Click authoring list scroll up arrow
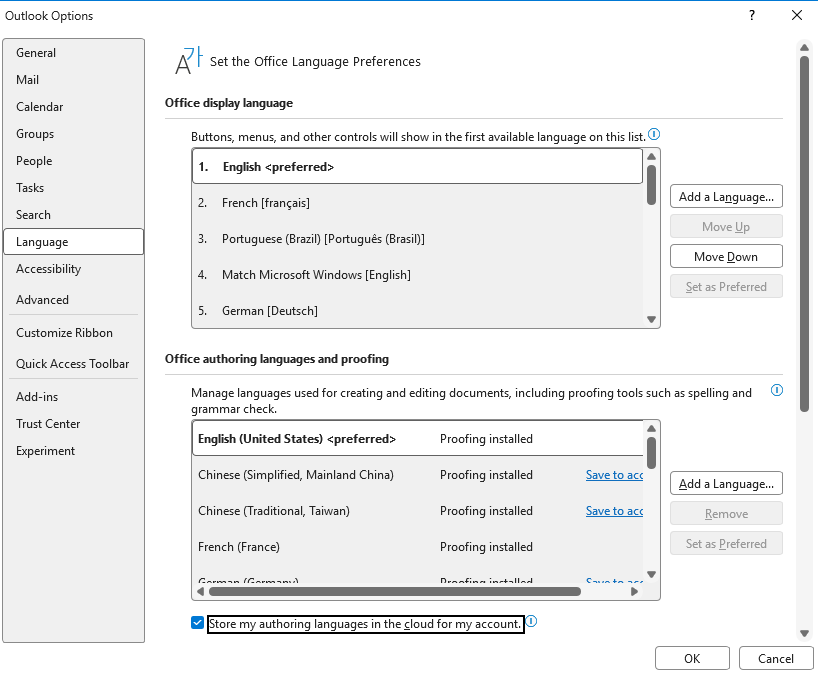 (x=651, y=428)
